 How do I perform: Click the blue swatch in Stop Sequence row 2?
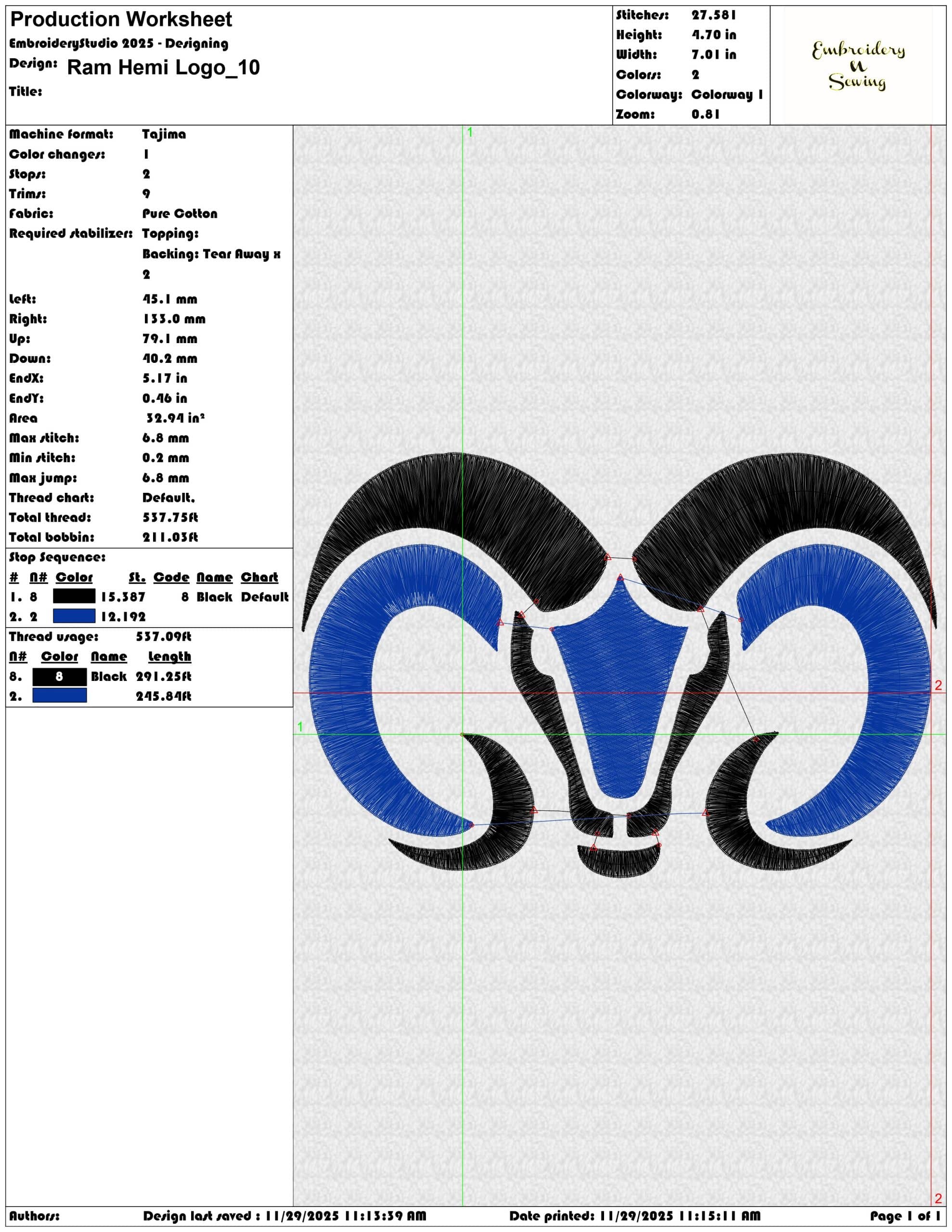[74, 616]
